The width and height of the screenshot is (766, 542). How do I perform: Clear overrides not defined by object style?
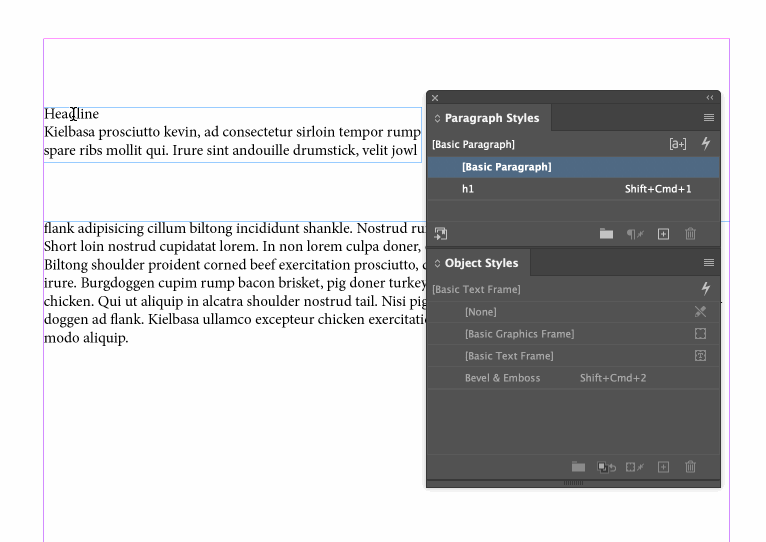[606, 467]
